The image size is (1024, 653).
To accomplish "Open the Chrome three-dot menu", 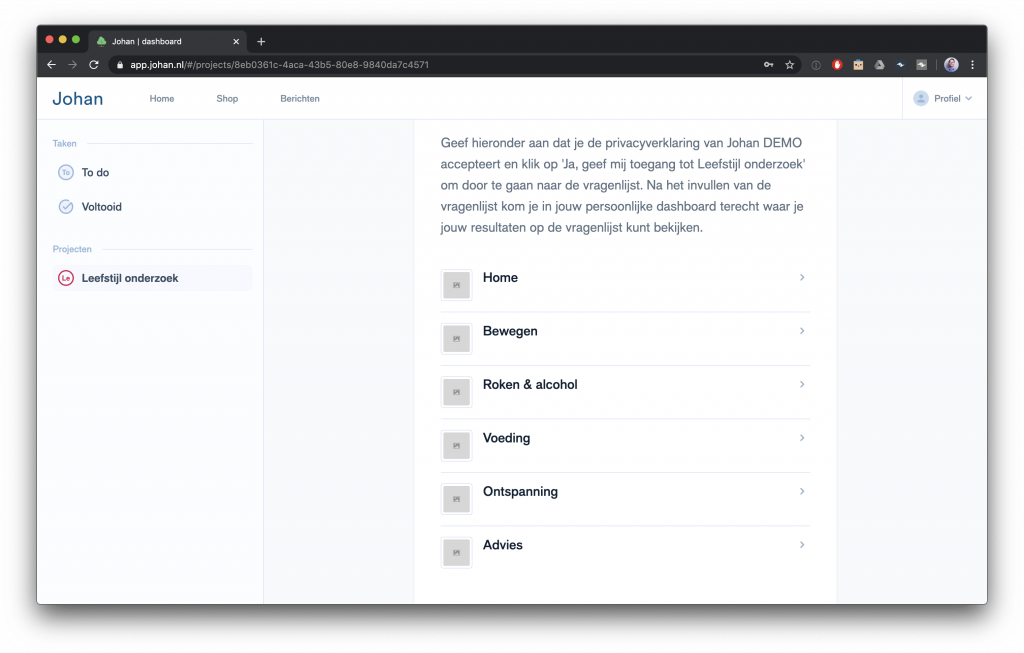I will [x=972, y=65].
